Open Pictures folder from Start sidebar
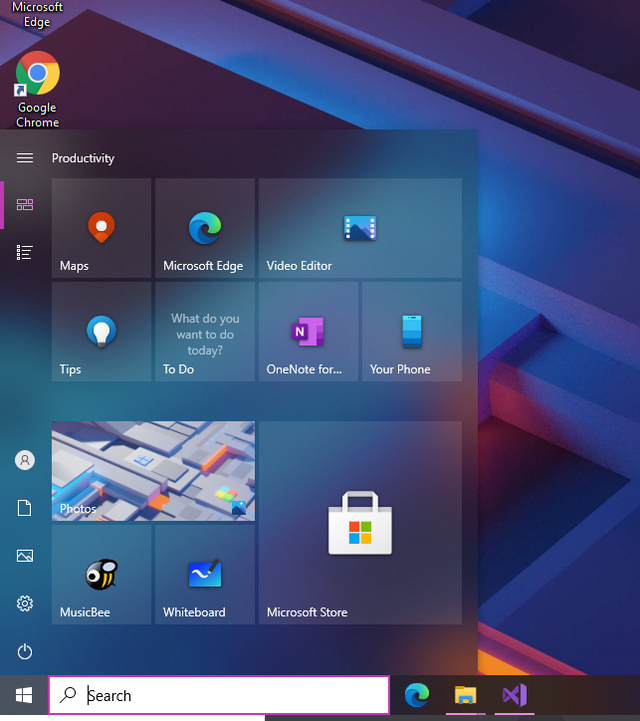The height and width of the screenshot is (721, 640). pyautogui.click(x=25, y=556)
